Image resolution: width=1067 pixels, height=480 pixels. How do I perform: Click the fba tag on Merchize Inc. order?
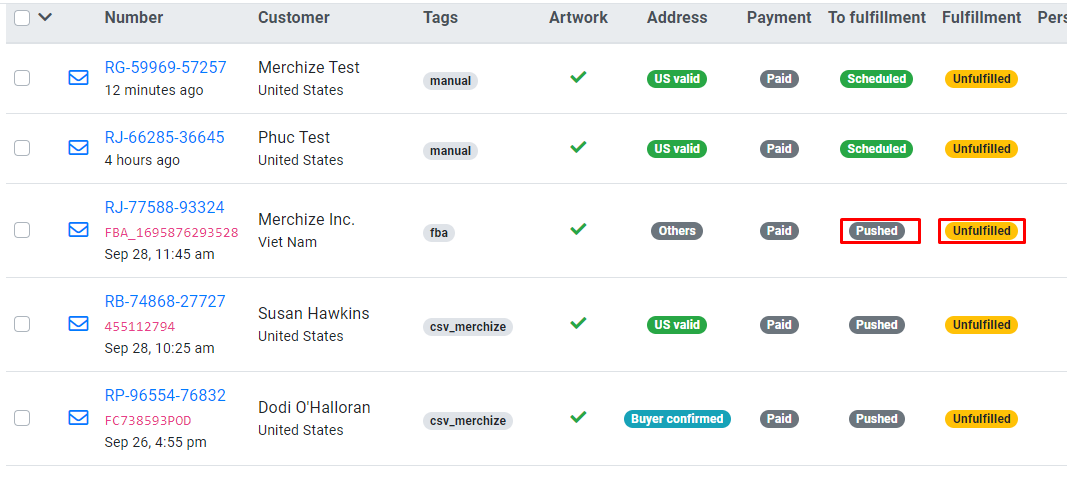coord(439,233)
